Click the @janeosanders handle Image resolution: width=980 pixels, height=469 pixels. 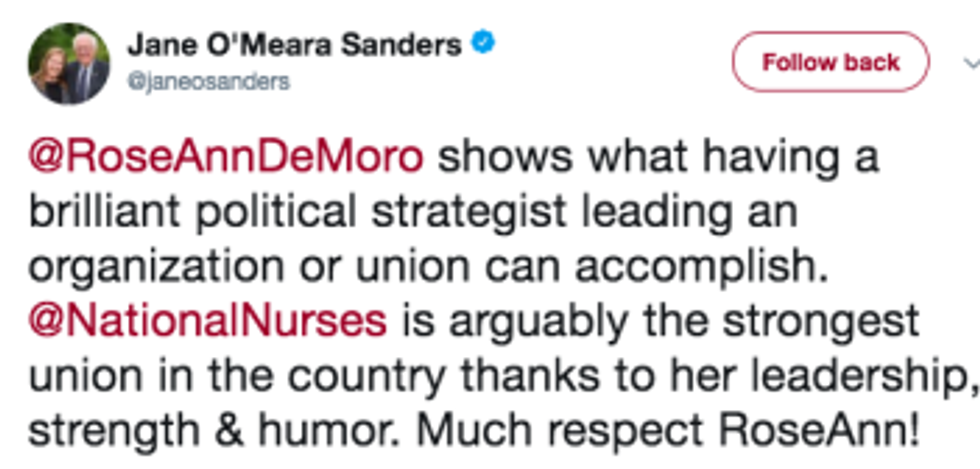pyautogui.click(x=208, y=83)
